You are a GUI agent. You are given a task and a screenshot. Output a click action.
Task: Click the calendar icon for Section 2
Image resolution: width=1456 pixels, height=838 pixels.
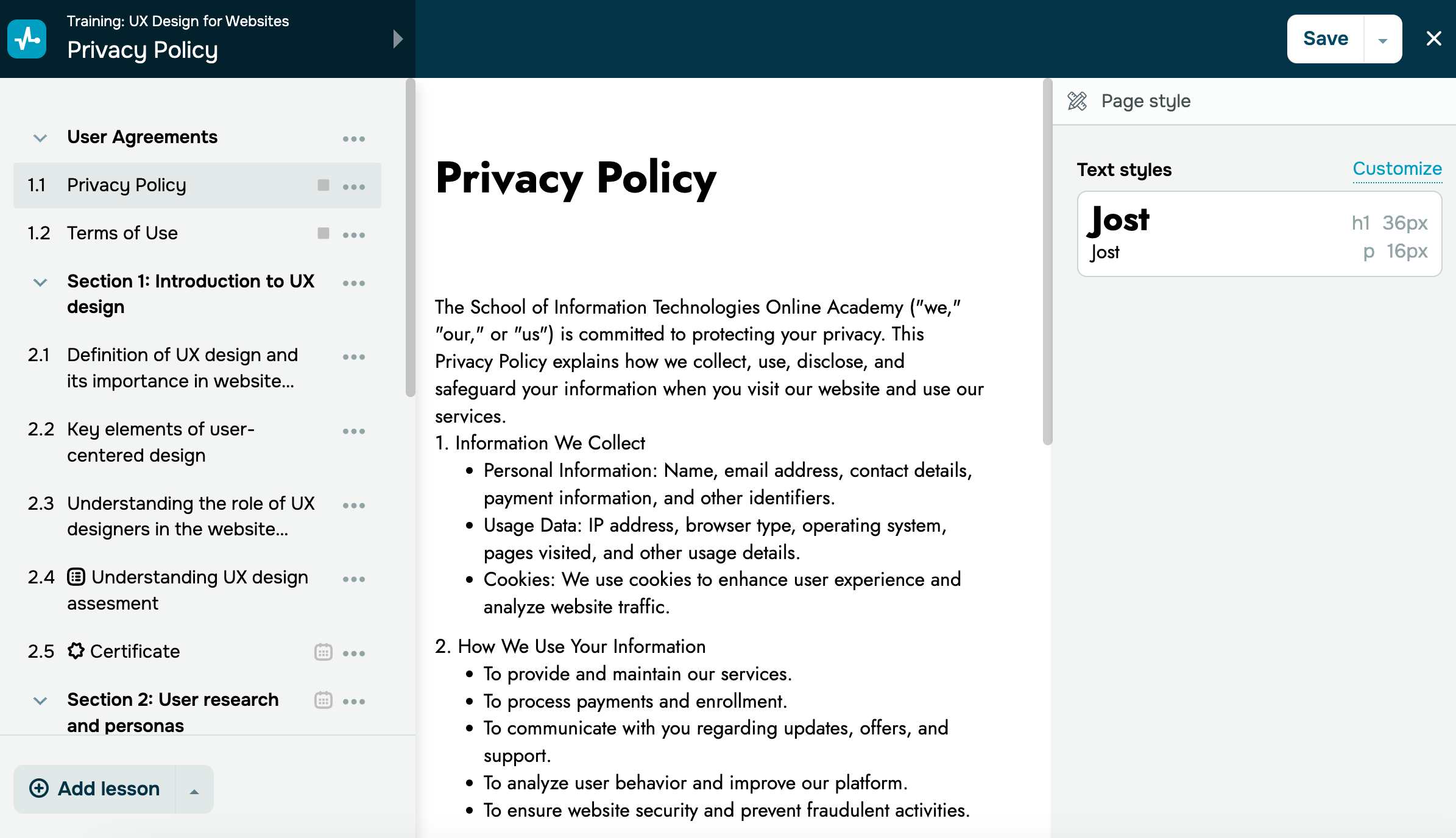coord(323,700)
